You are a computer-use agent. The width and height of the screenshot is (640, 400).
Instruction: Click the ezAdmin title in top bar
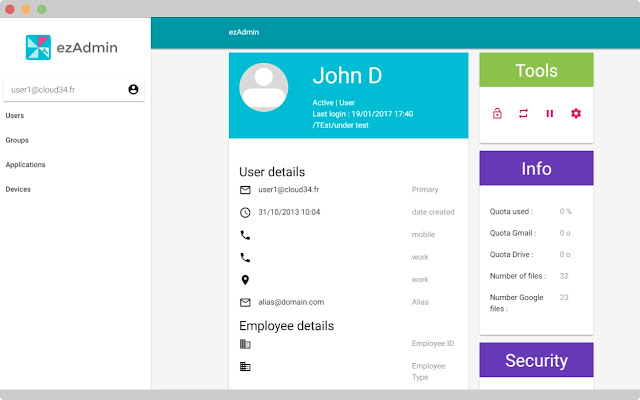pos(244,32)
